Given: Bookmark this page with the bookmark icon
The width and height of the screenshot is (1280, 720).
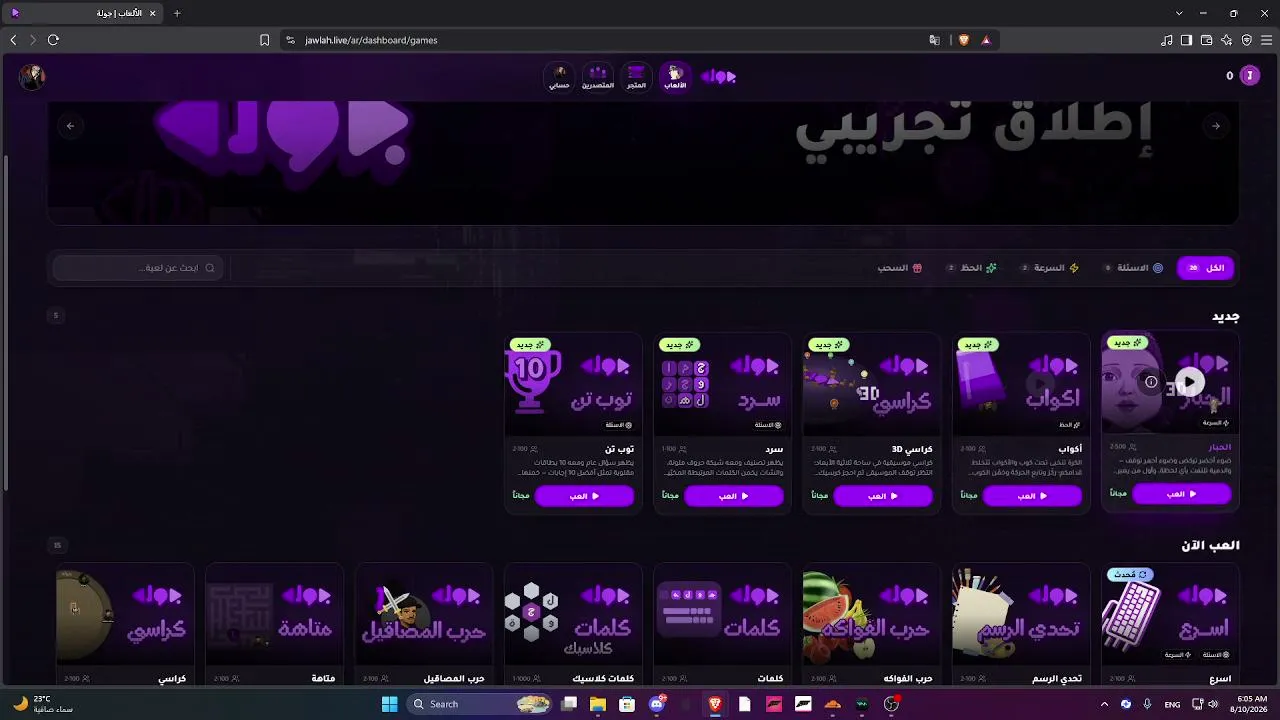Looking at the screenshot, I should coord(264,40).
